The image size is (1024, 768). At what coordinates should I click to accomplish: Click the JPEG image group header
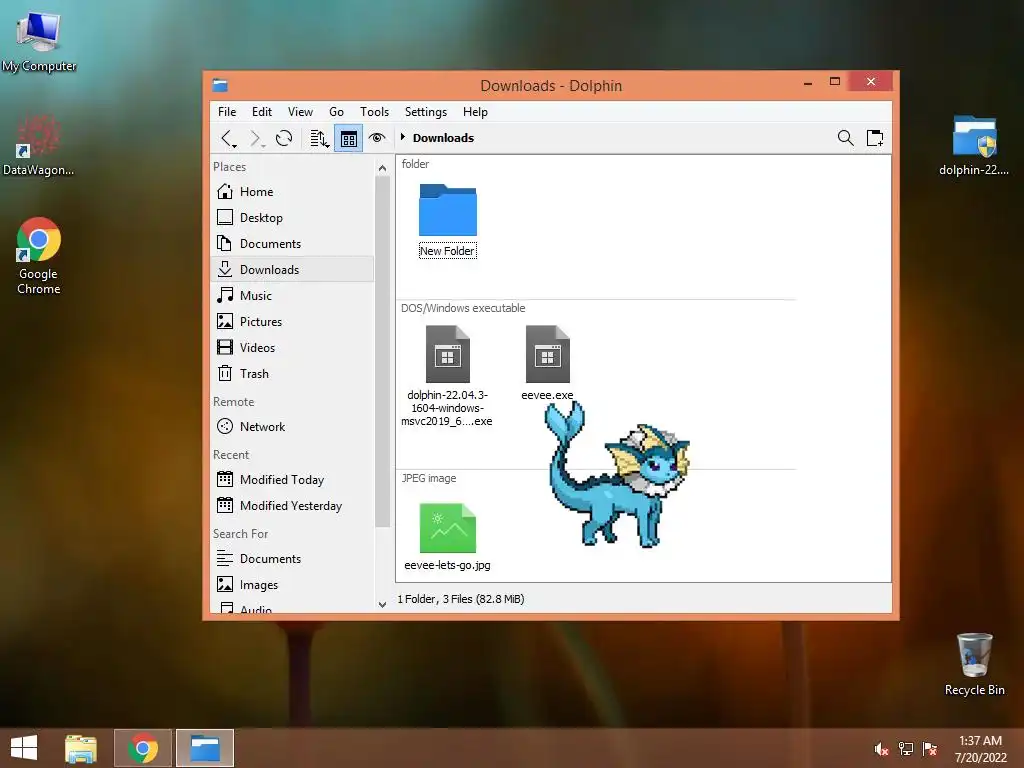pos(429,478)
